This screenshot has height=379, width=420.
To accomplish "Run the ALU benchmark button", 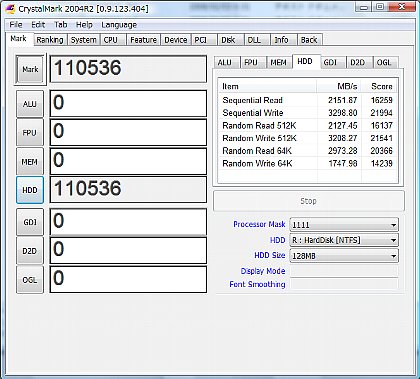I will point(30,104).
